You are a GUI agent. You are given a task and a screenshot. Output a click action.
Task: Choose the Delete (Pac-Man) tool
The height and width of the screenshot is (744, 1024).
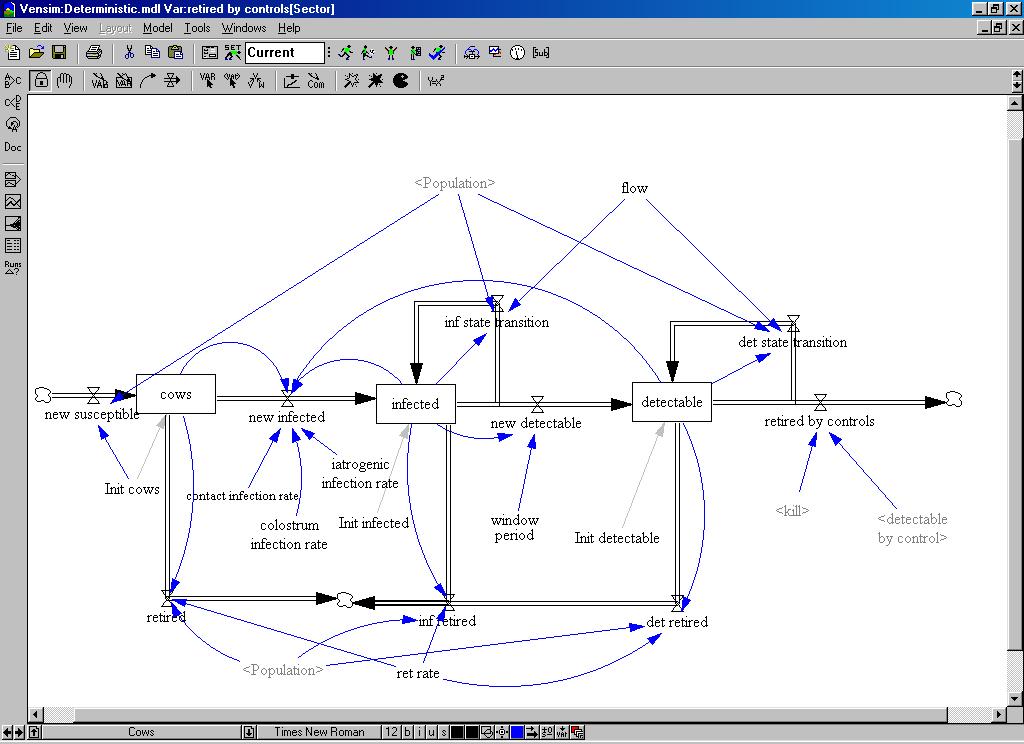(401, 81)
